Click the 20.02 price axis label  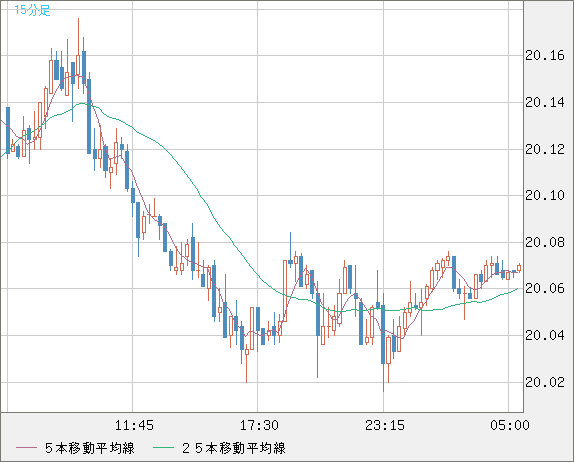[x=545, y=382]
